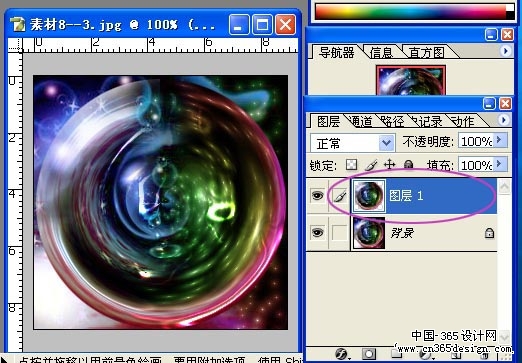Pick a color from the spectrum bar
Screen dimensions: 522x363
click(x=411, y=11)
